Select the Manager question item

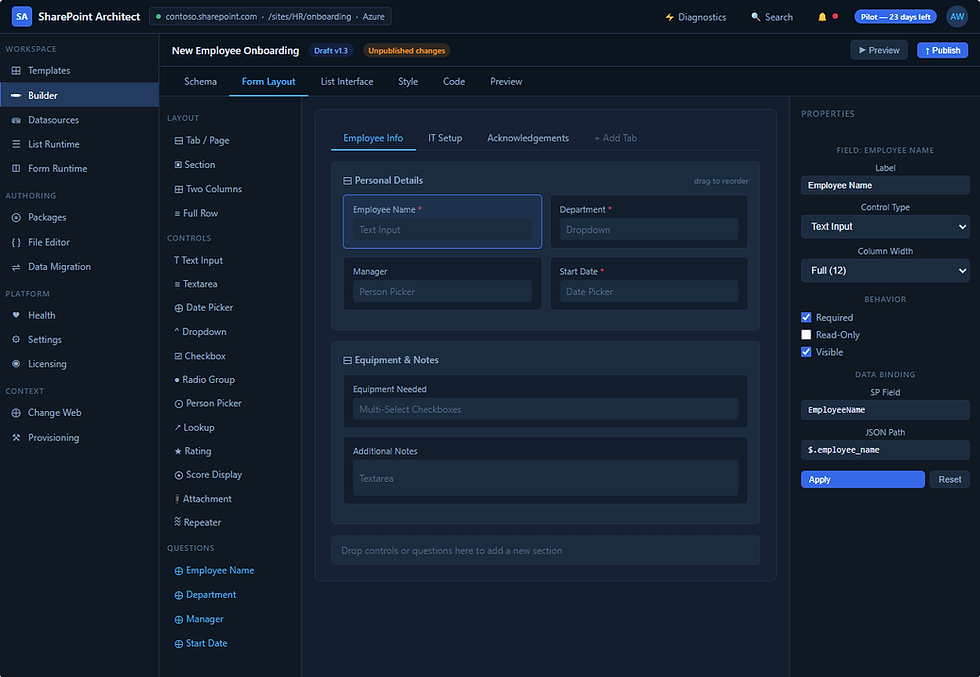[x=199, y=619]
